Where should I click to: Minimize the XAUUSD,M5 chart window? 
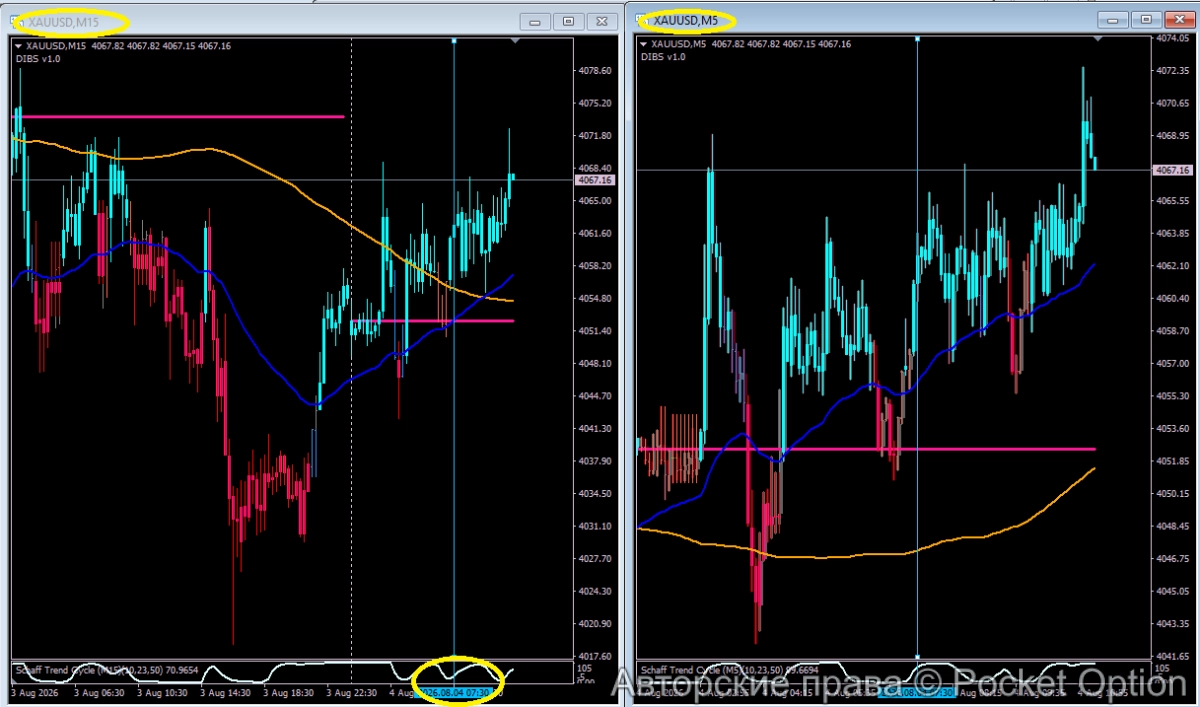[1112, 20]
